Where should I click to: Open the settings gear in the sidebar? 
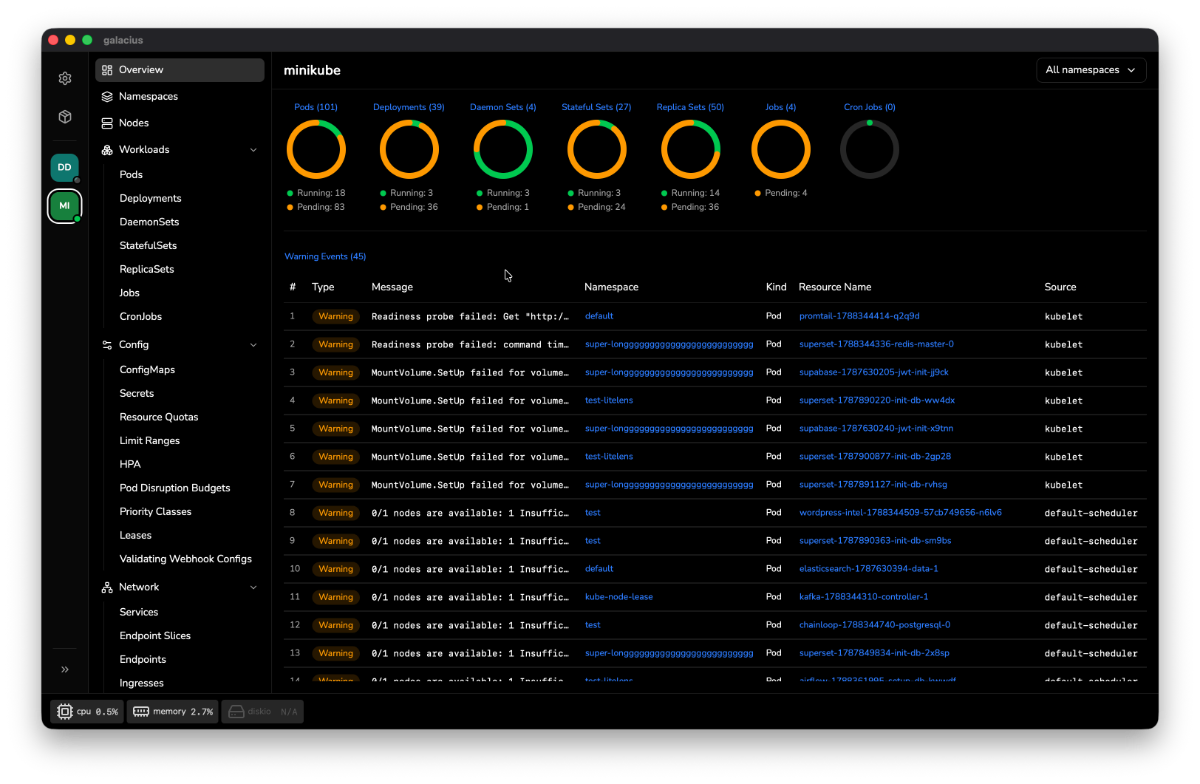click(65, 78)
